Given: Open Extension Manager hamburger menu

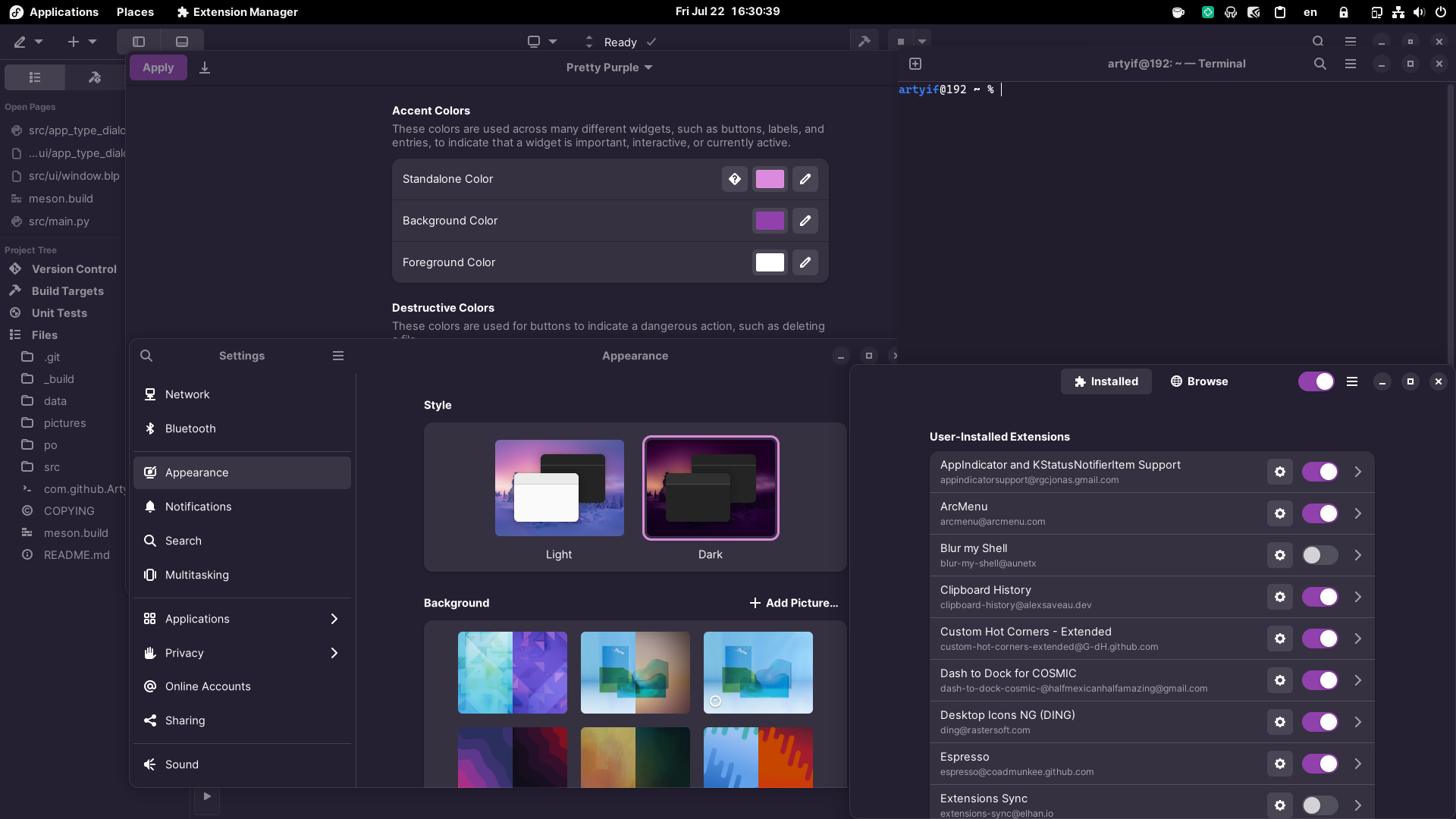Looking at the screenshot, I should [1352, 381].
